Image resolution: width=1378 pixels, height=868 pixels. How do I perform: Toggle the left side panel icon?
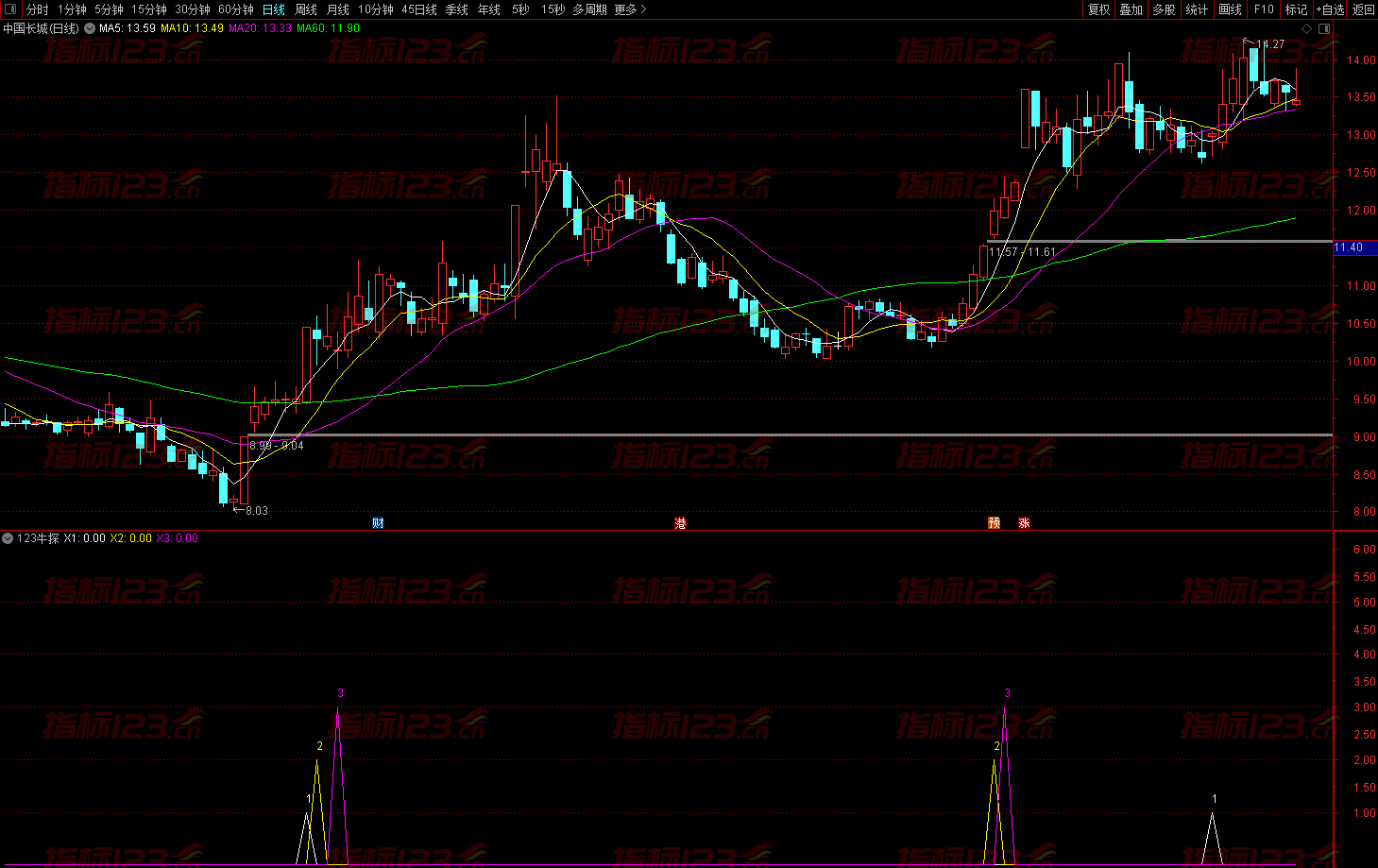pos(11,9)
